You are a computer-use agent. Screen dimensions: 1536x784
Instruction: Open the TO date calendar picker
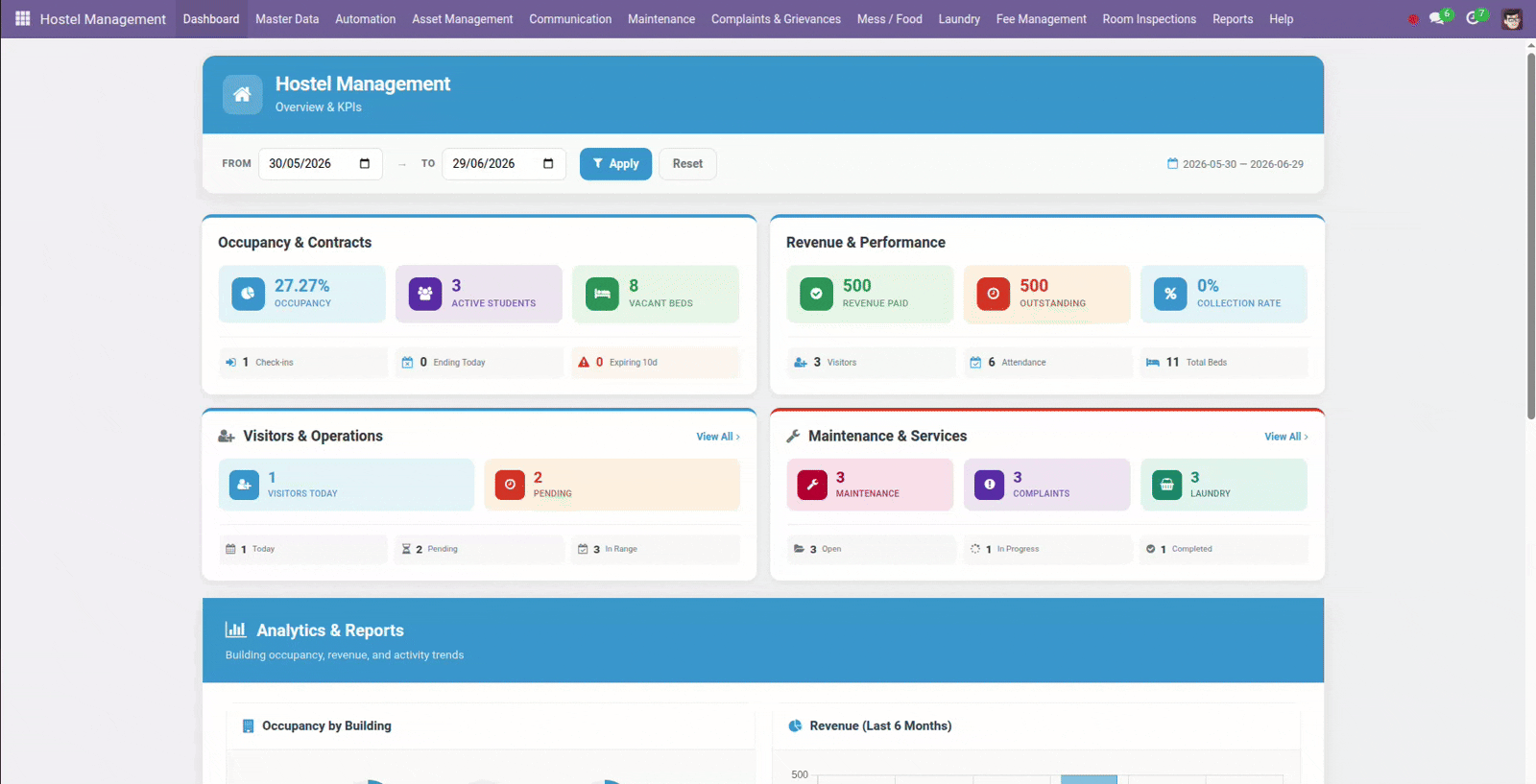tap(548, 164)
